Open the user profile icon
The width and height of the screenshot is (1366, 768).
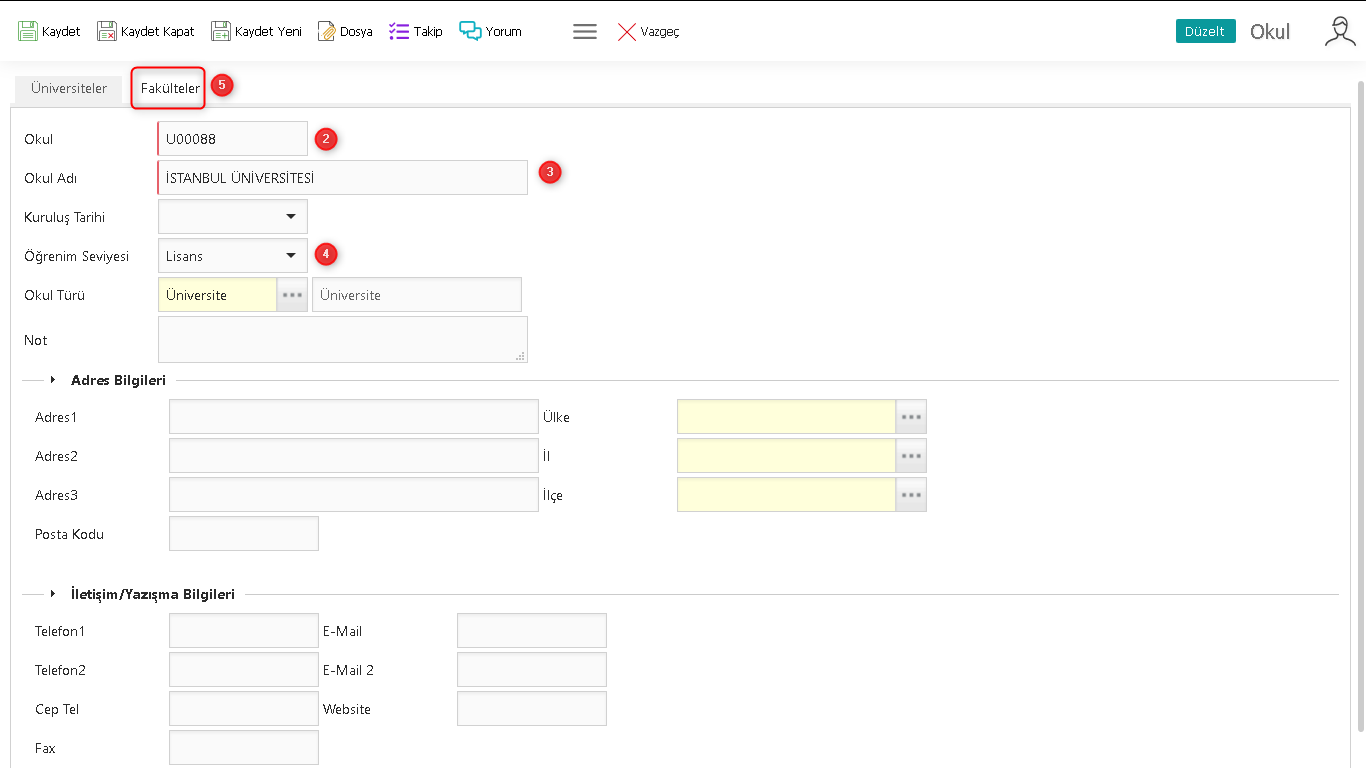[1339, 31]
